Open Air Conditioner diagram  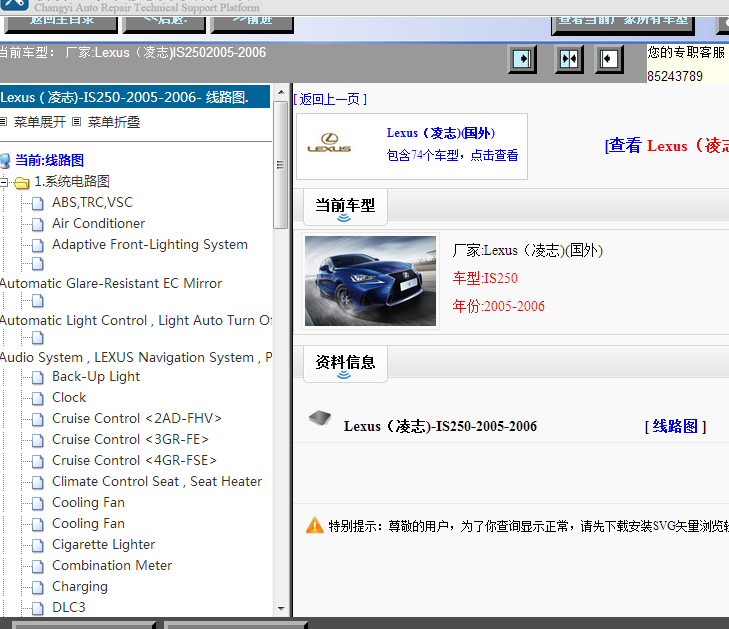pos(98,223)
